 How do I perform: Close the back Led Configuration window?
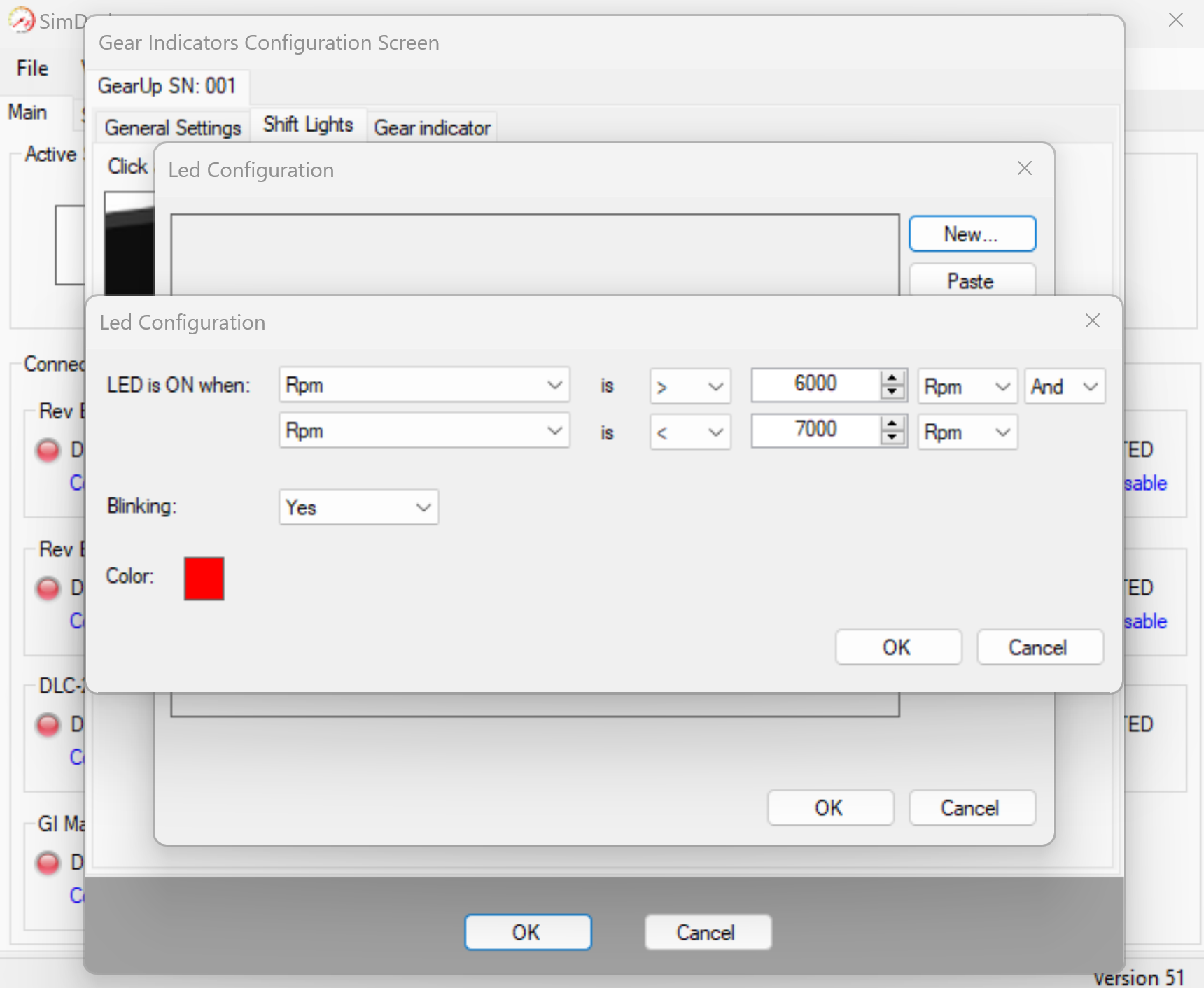1024,169
